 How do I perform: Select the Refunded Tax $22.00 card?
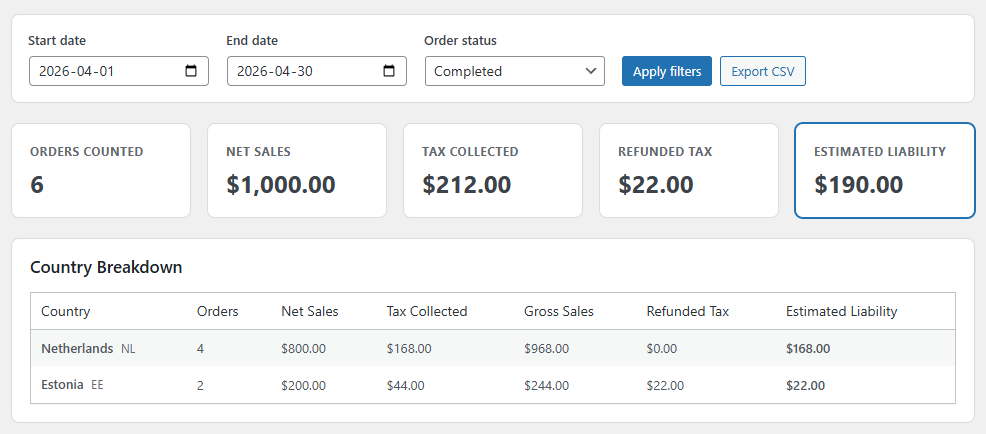[x=689, y=170]
